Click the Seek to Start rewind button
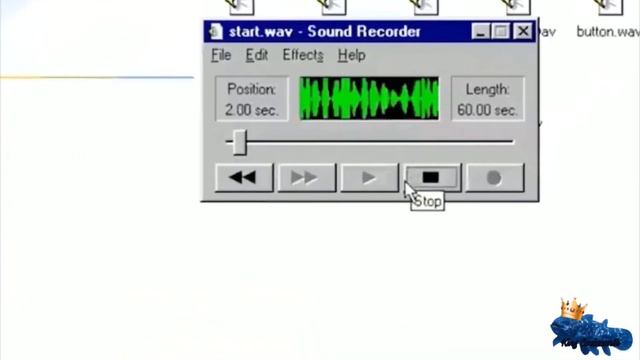The height and width of the screenshot is (360, 640). pyautogui.click(x=244, y=178)
